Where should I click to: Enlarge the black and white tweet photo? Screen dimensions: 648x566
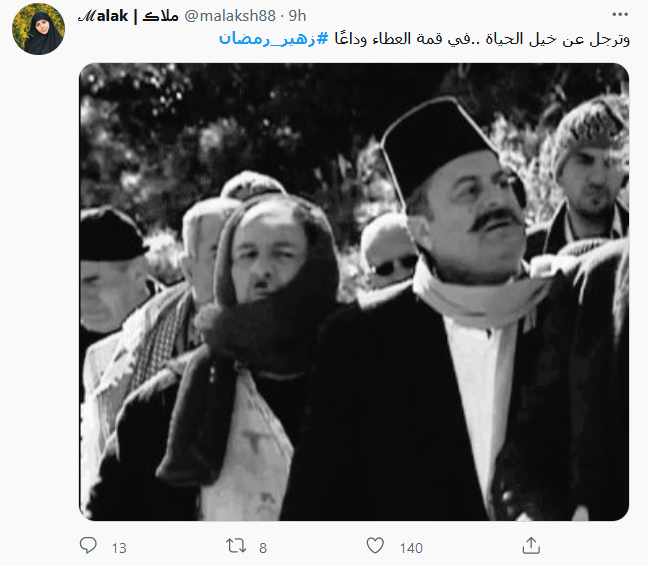click(x=354, y=292)
